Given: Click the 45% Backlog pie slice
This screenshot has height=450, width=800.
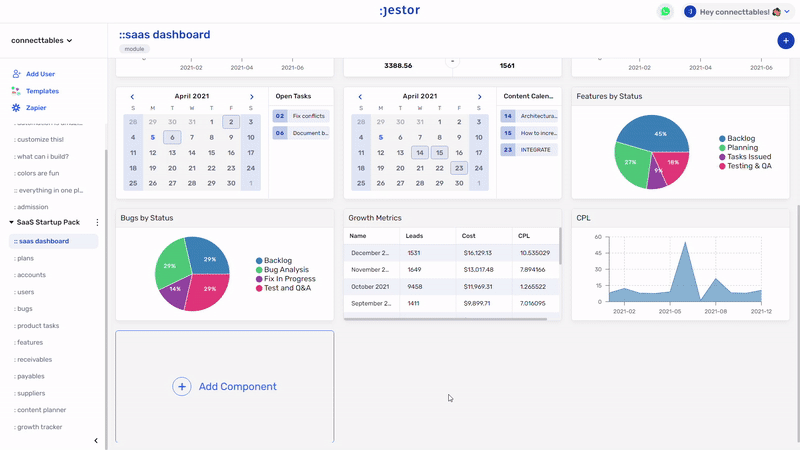Looking at the screenshot, I should [658, 133].
